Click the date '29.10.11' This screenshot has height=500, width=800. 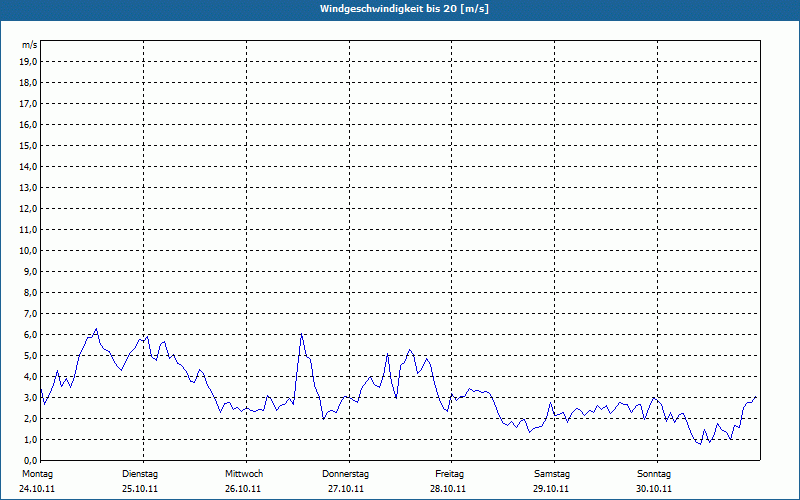[x=551, y=489]
